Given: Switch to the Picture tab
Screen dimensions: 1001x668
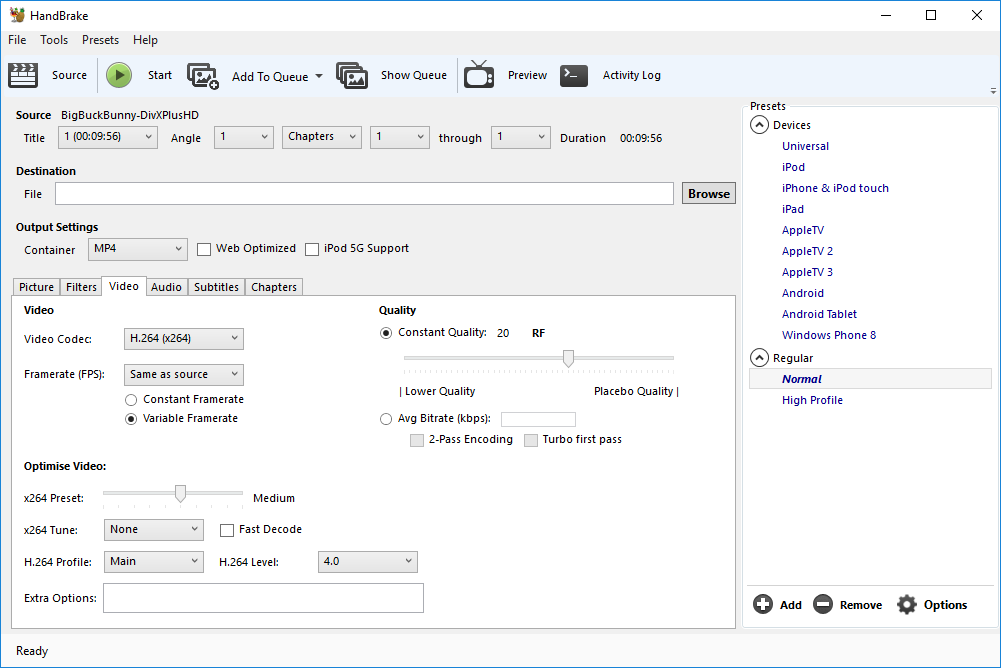Looking at the screenshot, I should point(36,287).
